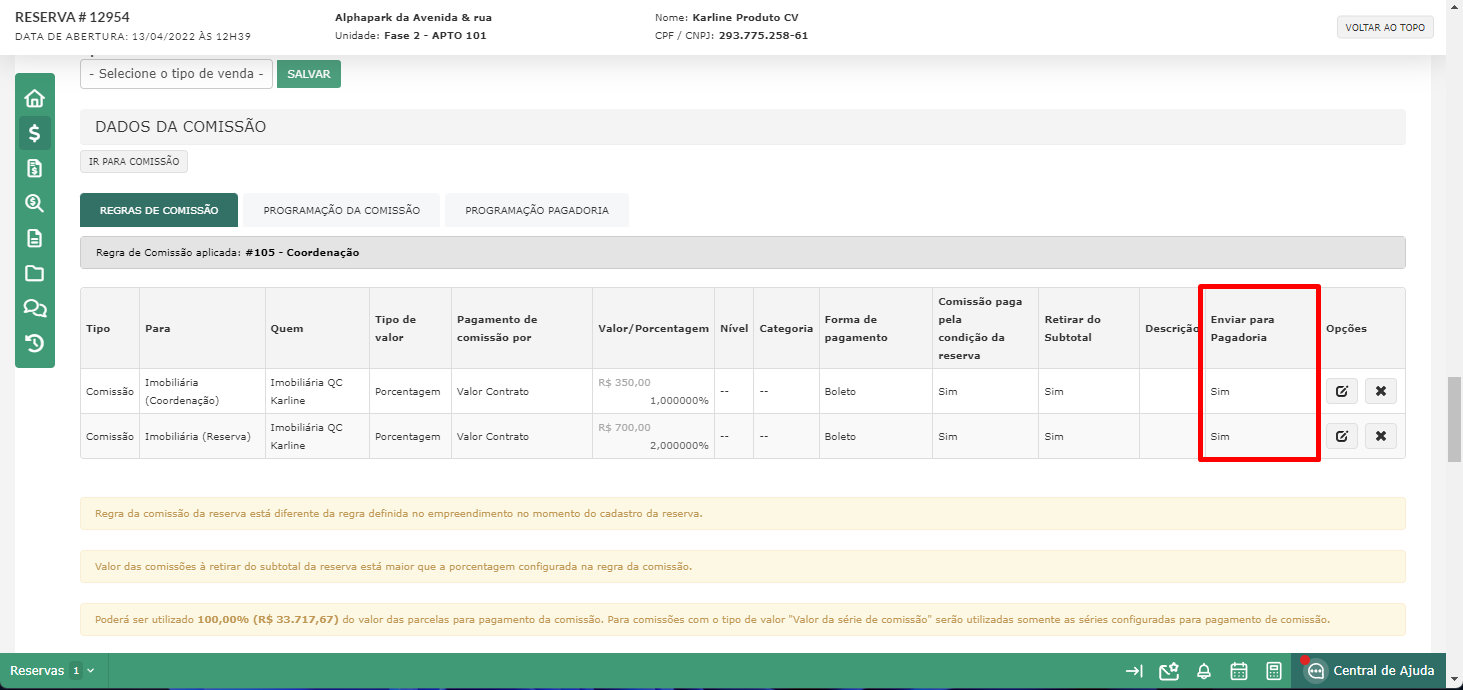Delete the Imobiliária (Coordenação) commission row
Image resolution: width=1463 pixels, height=690 pixels.
point(1380,391)
